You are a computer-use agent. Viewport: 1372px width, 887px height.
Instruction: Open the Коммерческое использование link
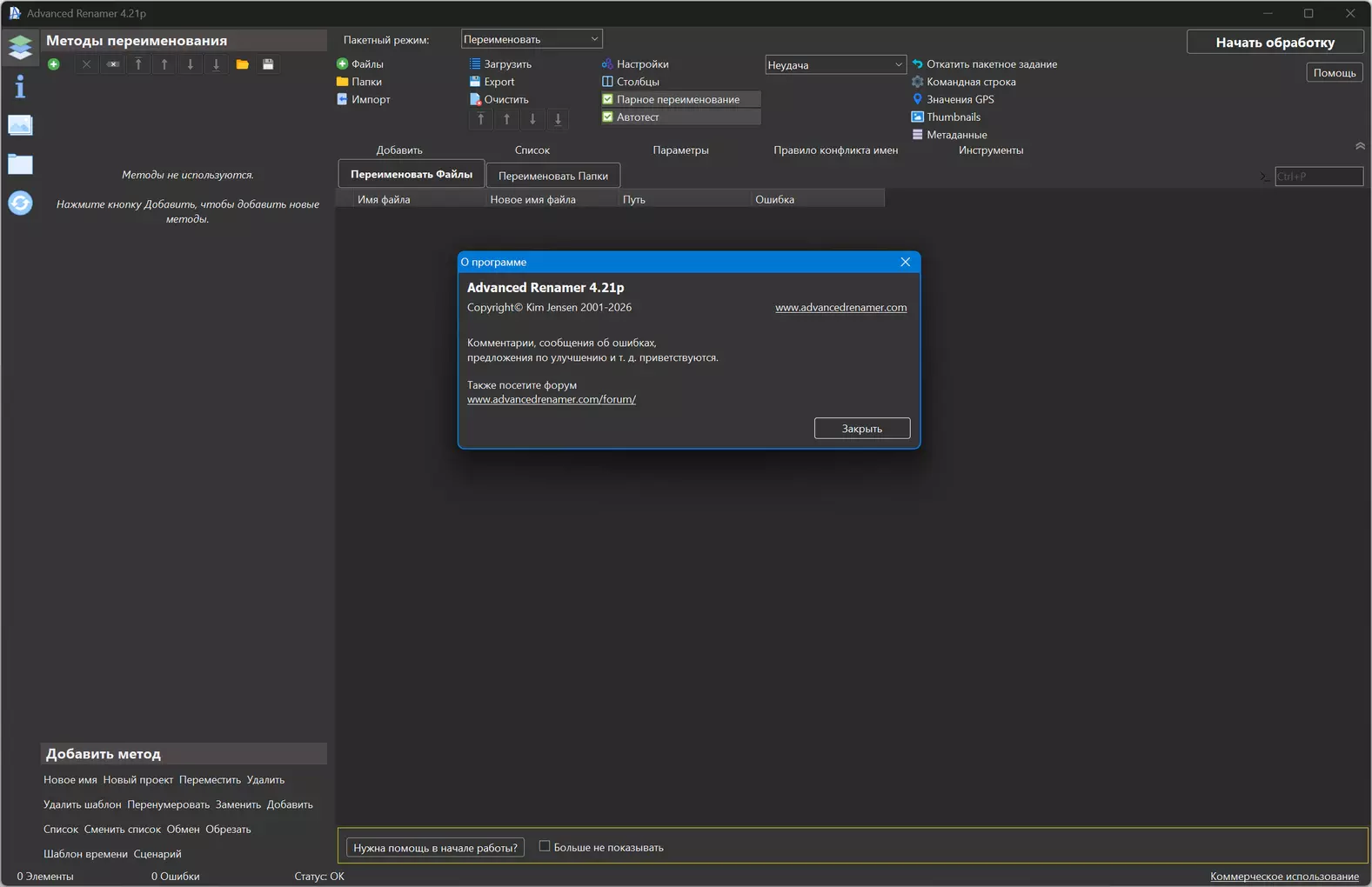(1284, 876)
